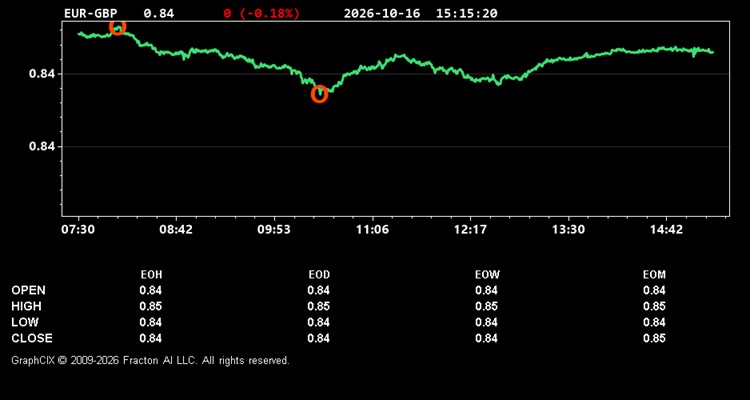This screenshot has width=750, height=400.
Task: Select the EOH low value 0.84
Action: pyautogui.click(x=151, y=322)
